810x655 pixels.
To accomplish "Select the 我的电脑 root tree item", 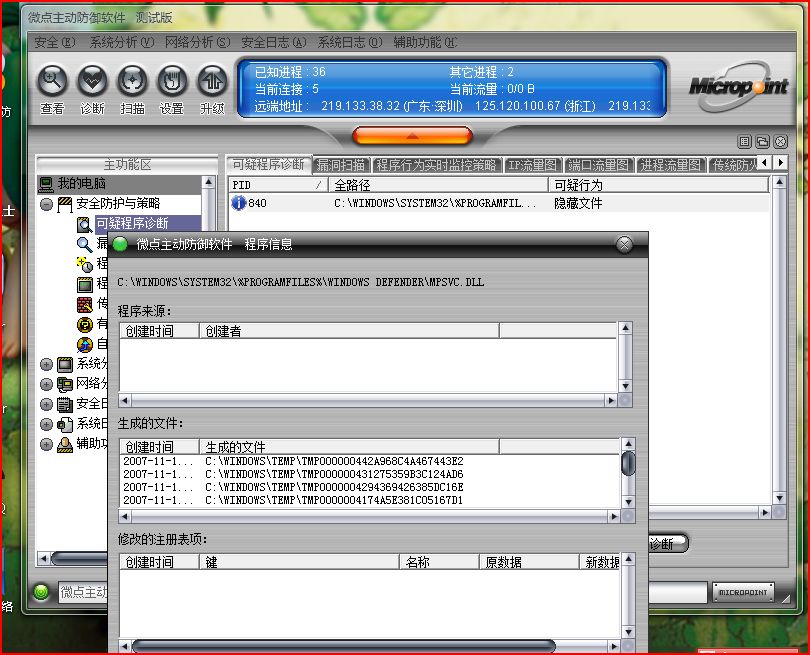I will pyautogui.click(x=82, y=183).
